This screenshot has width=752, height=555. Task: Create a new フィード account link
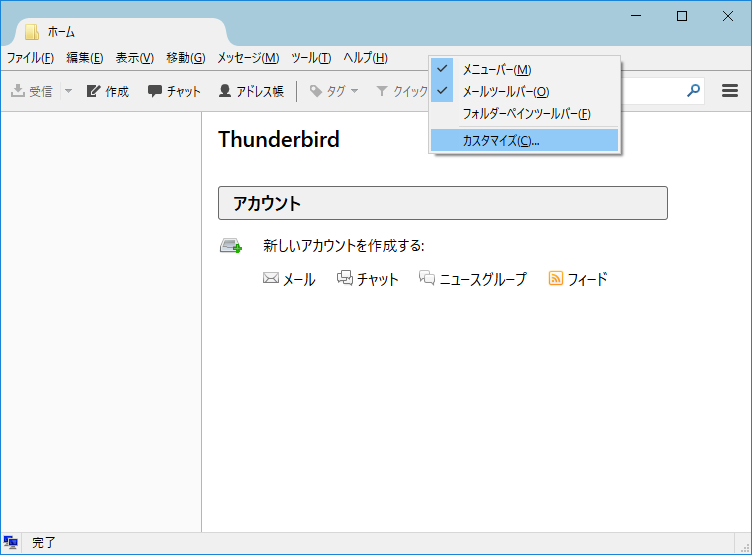coord(588,279)
